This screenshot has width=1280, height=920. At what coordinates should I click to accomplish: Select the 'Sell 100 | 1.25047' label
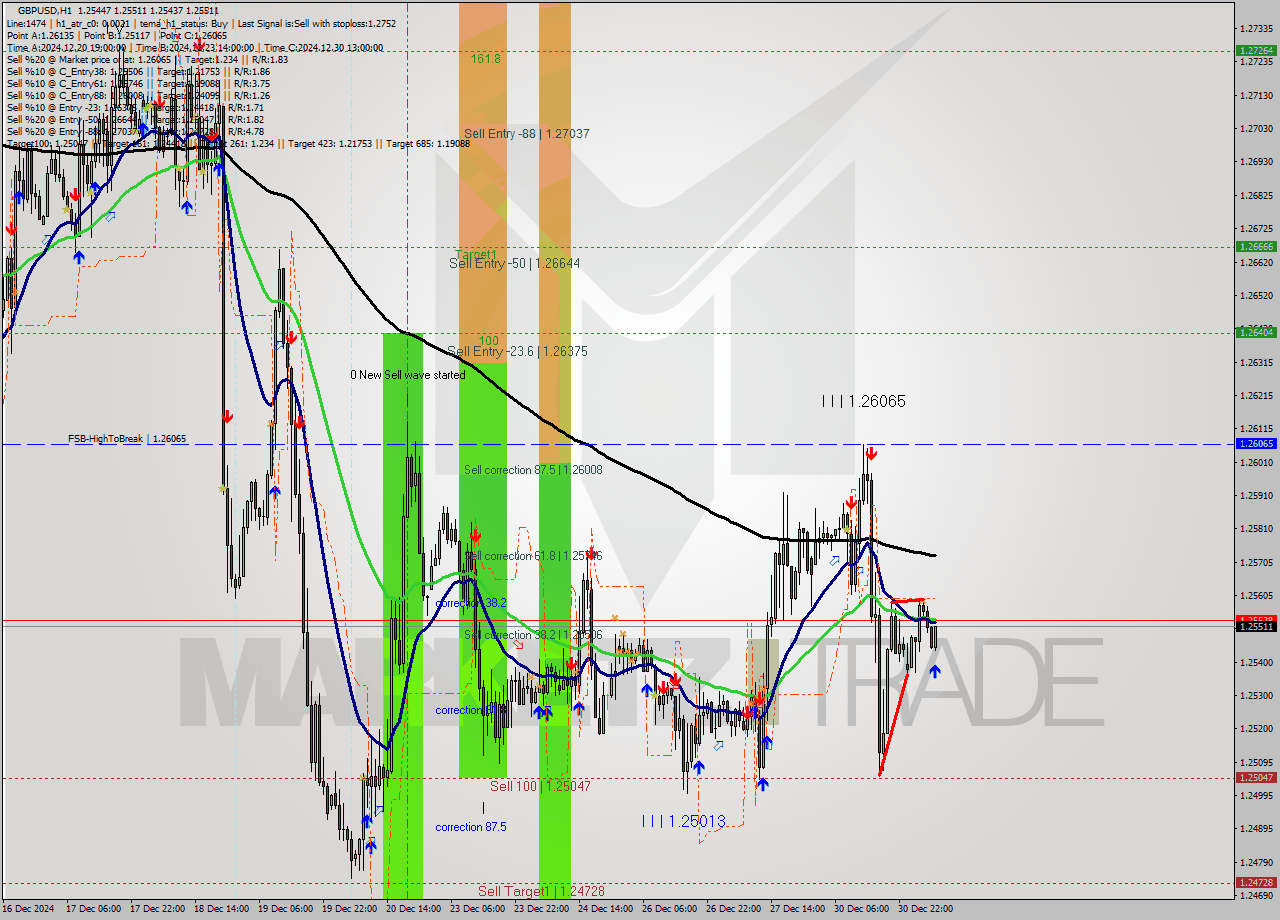[540, 786]
